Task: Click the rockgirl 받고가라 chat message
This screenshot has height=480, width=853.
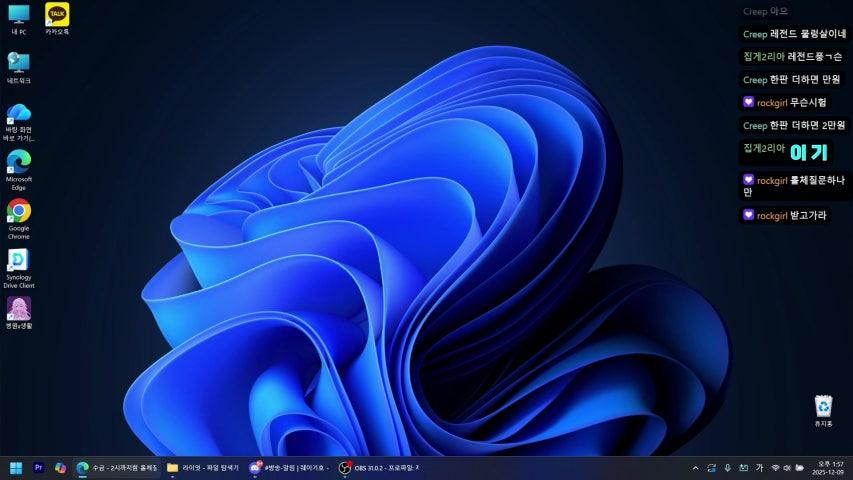Action: (784, 216)
